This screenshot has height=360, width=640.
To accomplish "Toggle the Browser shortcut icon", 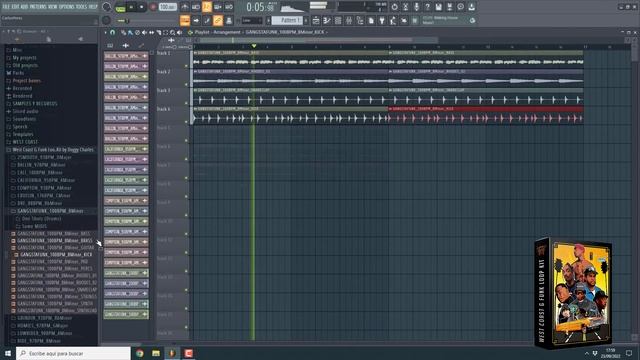I will coord(360,20).
